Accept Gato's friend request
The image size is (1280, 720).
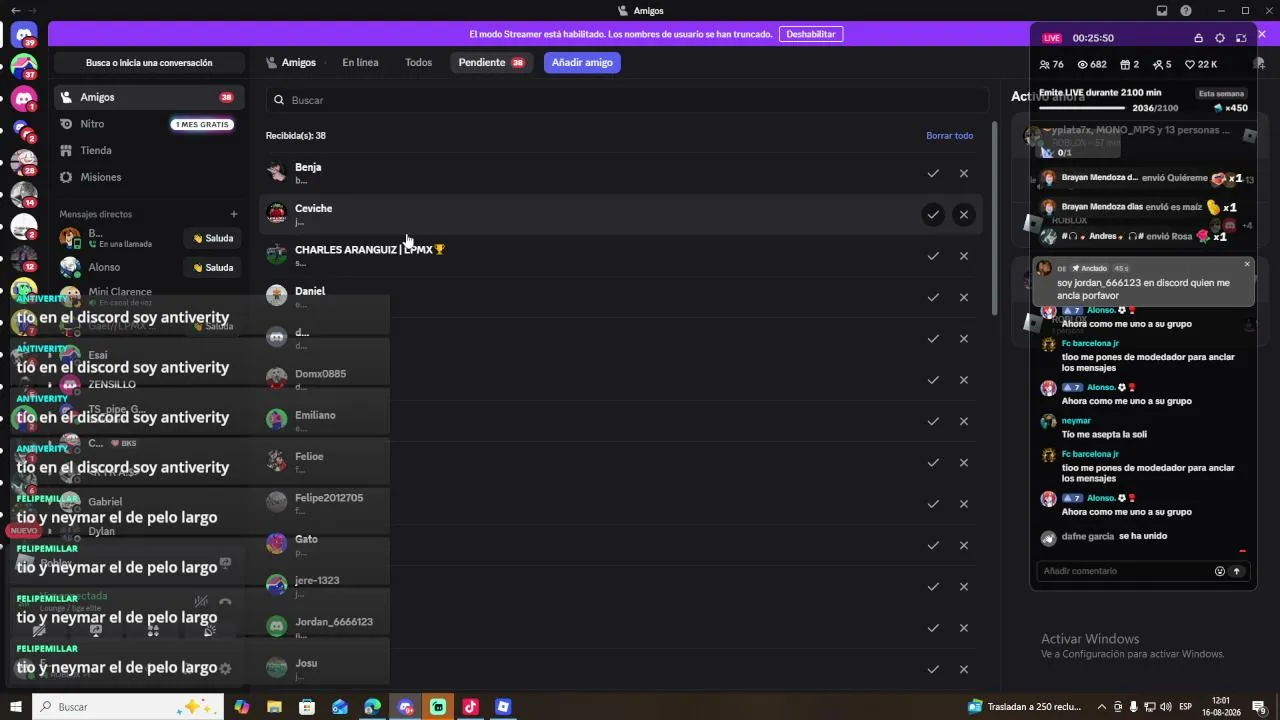(x=933, y=546)
